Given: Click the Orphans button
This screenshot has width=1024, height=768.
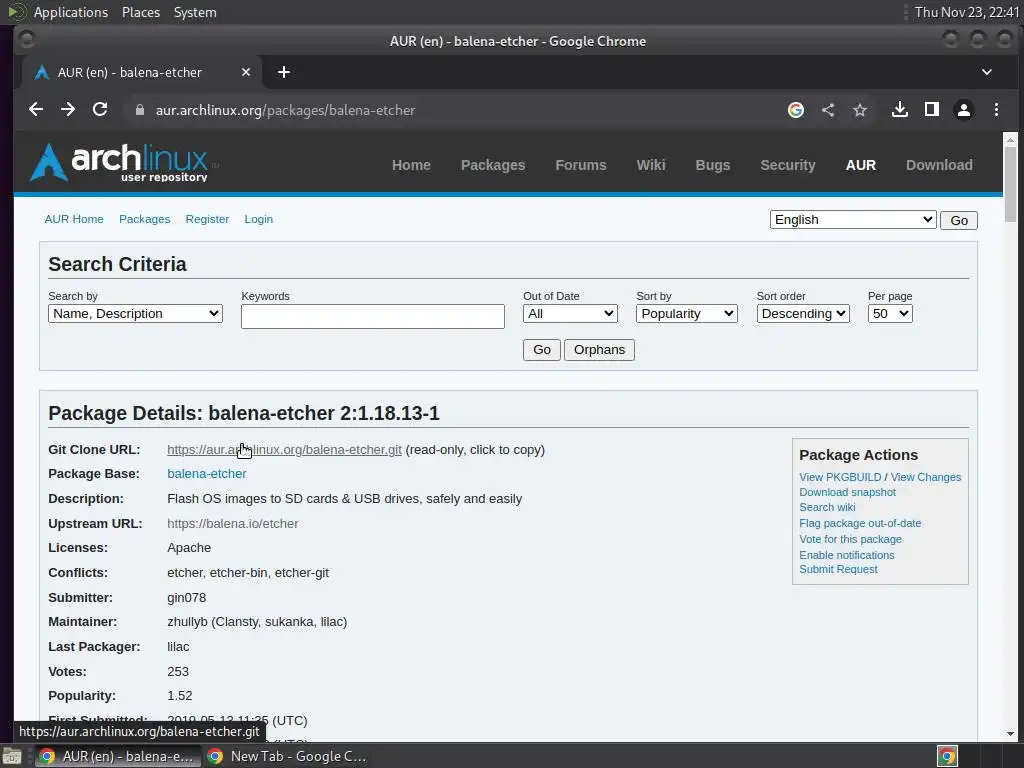Looking at the screenshot, I should point(599,349).
